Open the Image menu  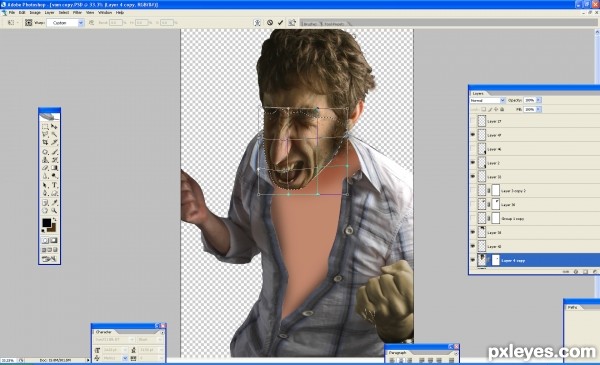pos(35,13)
